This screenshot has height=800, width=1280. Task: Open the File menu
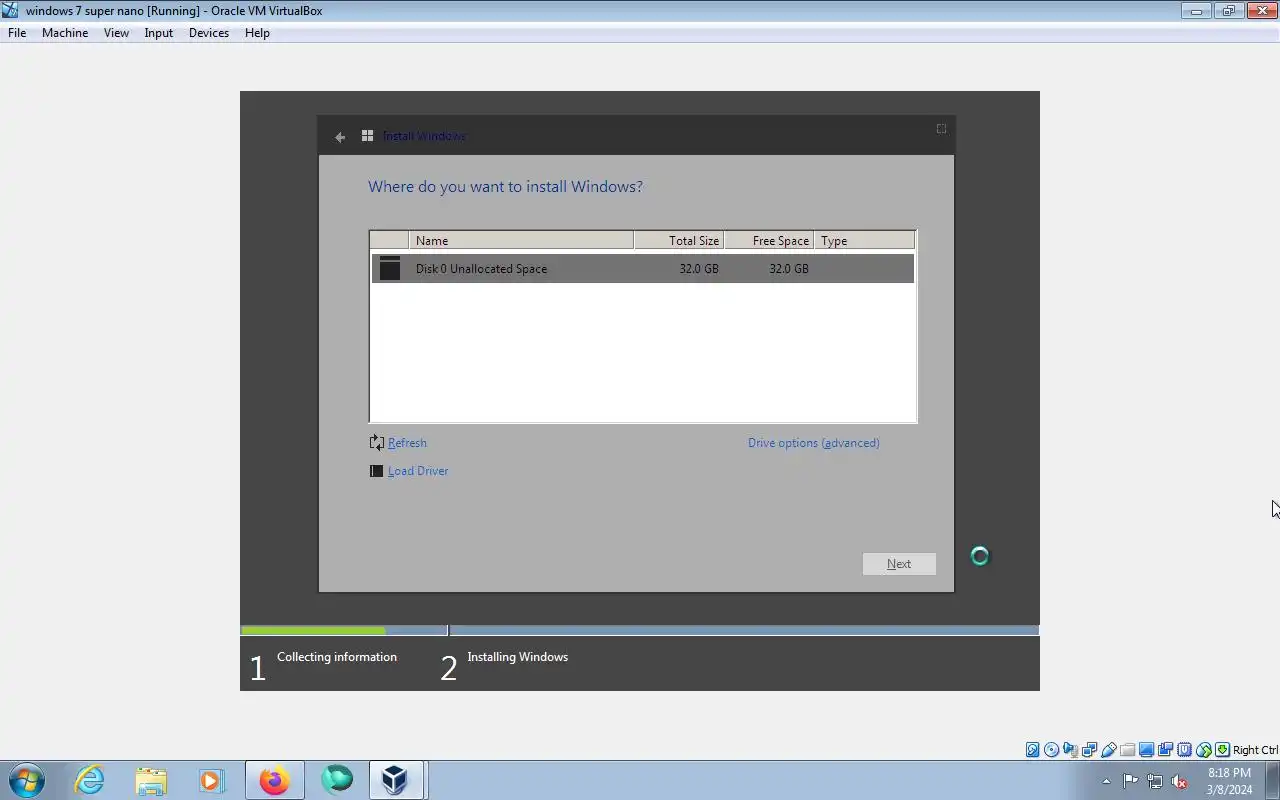[x=17, y=33]
